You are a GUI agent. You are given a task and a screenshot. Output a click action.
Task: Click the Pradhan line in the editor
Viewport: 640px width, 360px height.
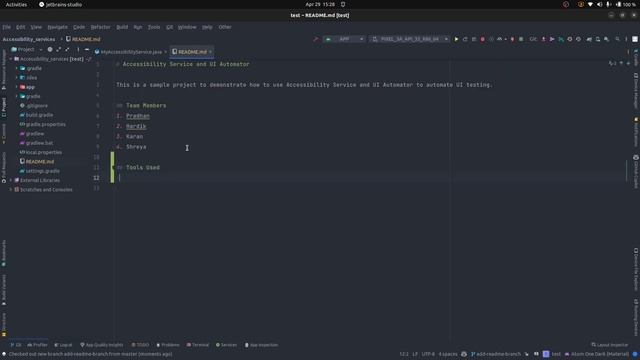(138, 116)
